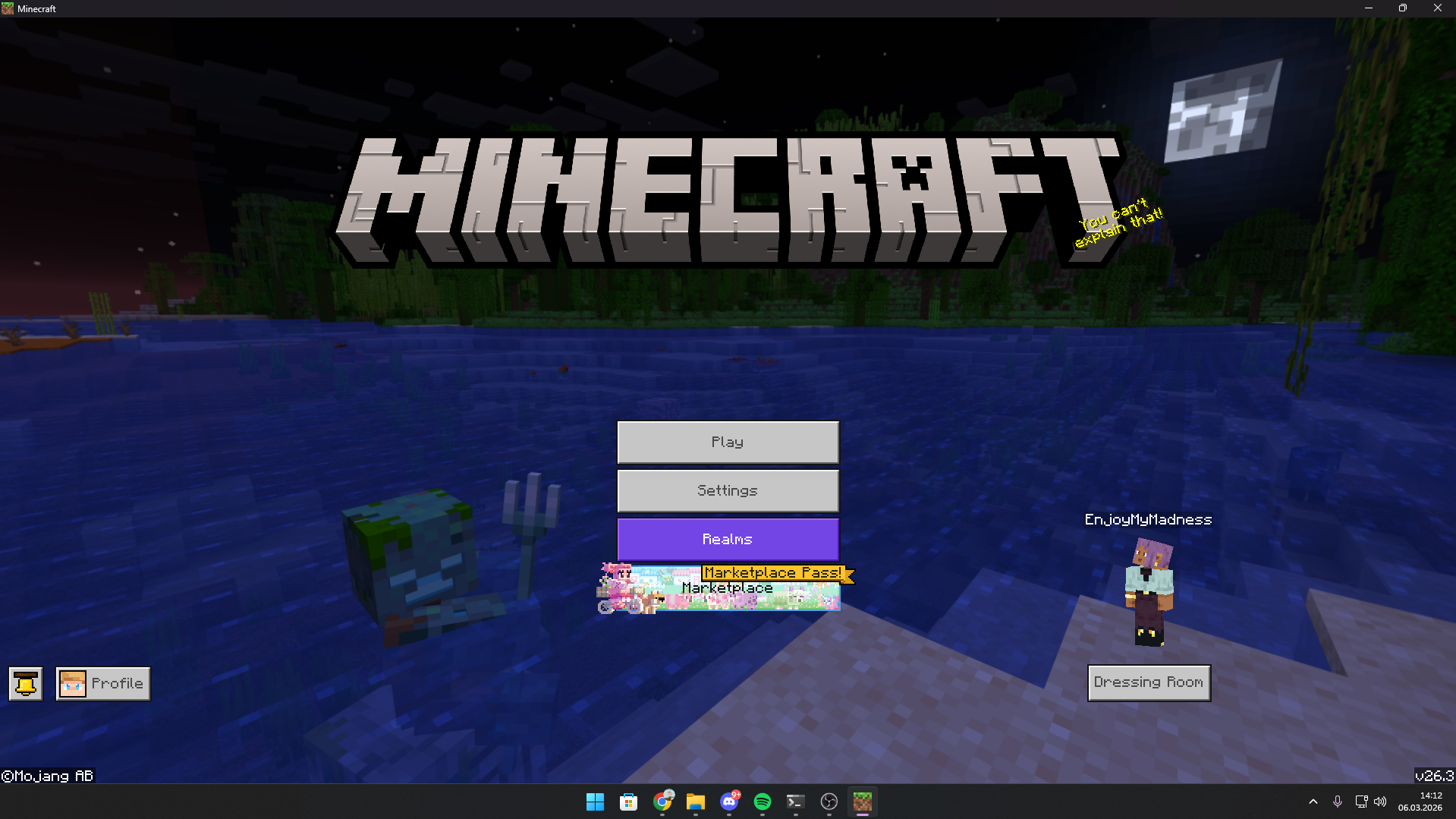This screenshot has height=819, width=1456.
Task: Click the microphone tray icon
Action: click(x=1338, y=802)
